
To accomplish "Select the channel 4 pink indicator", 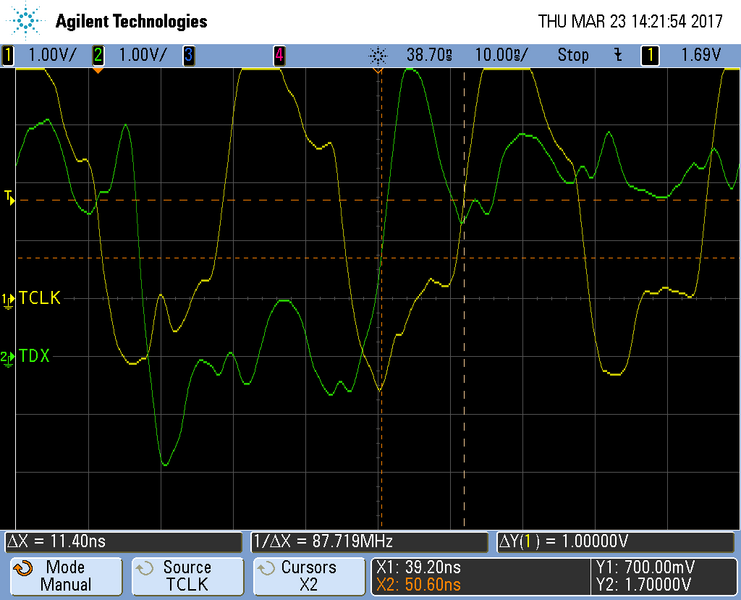I will click(279, 55).
